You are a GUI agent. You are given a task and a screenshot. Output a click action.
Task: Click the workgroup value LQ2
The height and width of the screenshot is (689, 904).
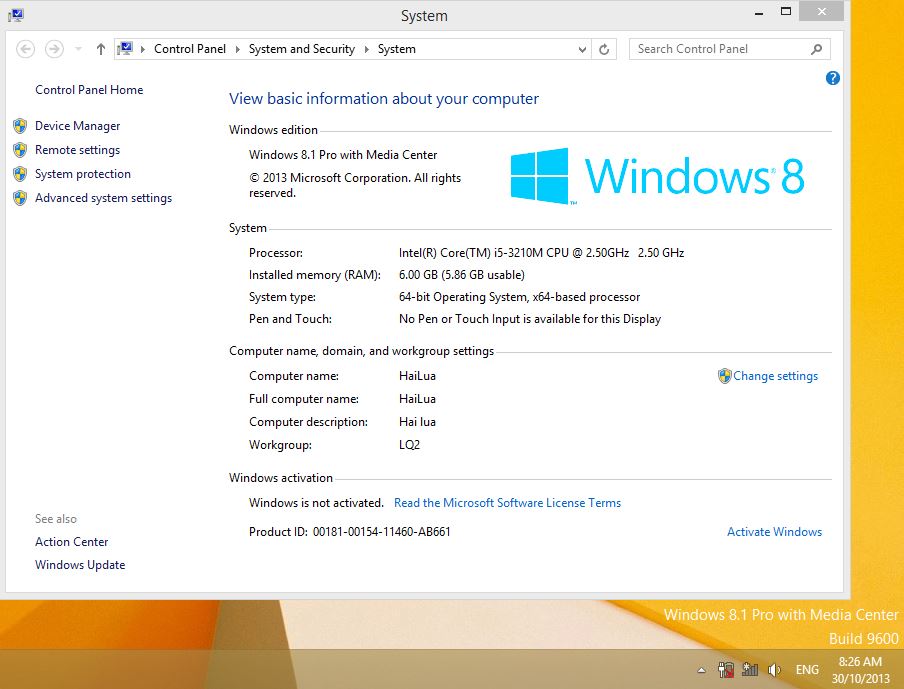click(x=409, y=445)
